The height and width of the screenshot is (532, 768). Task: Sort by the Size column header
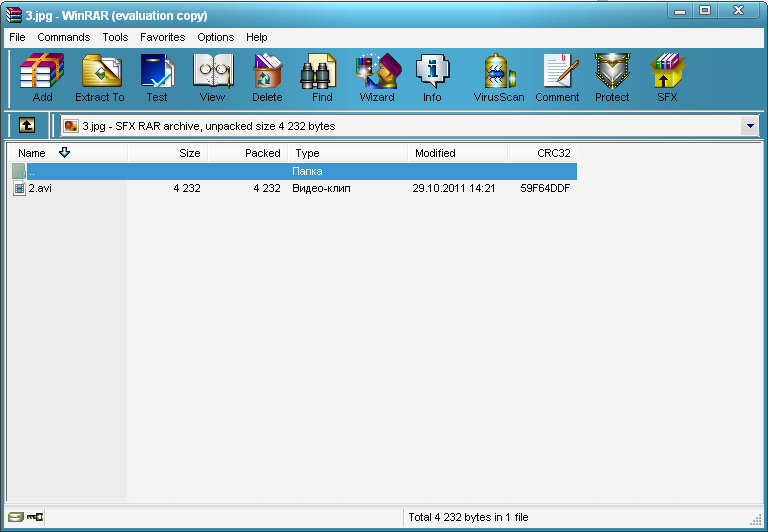[x=168, y=153]
